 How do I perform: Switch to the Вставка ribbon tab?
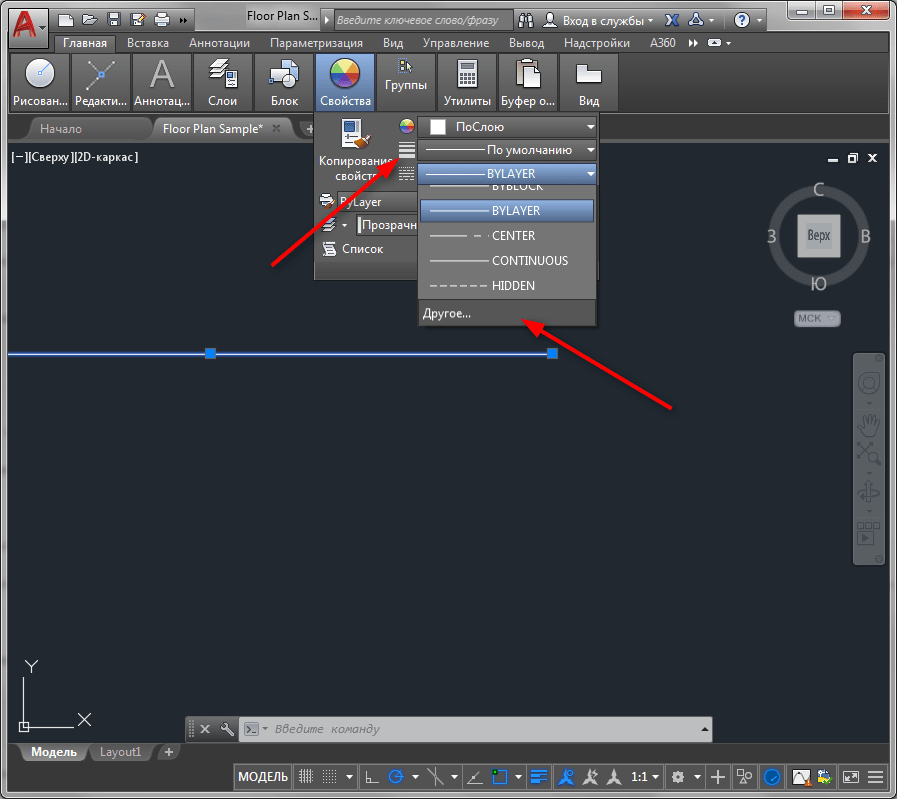click(x=148, y=43)
